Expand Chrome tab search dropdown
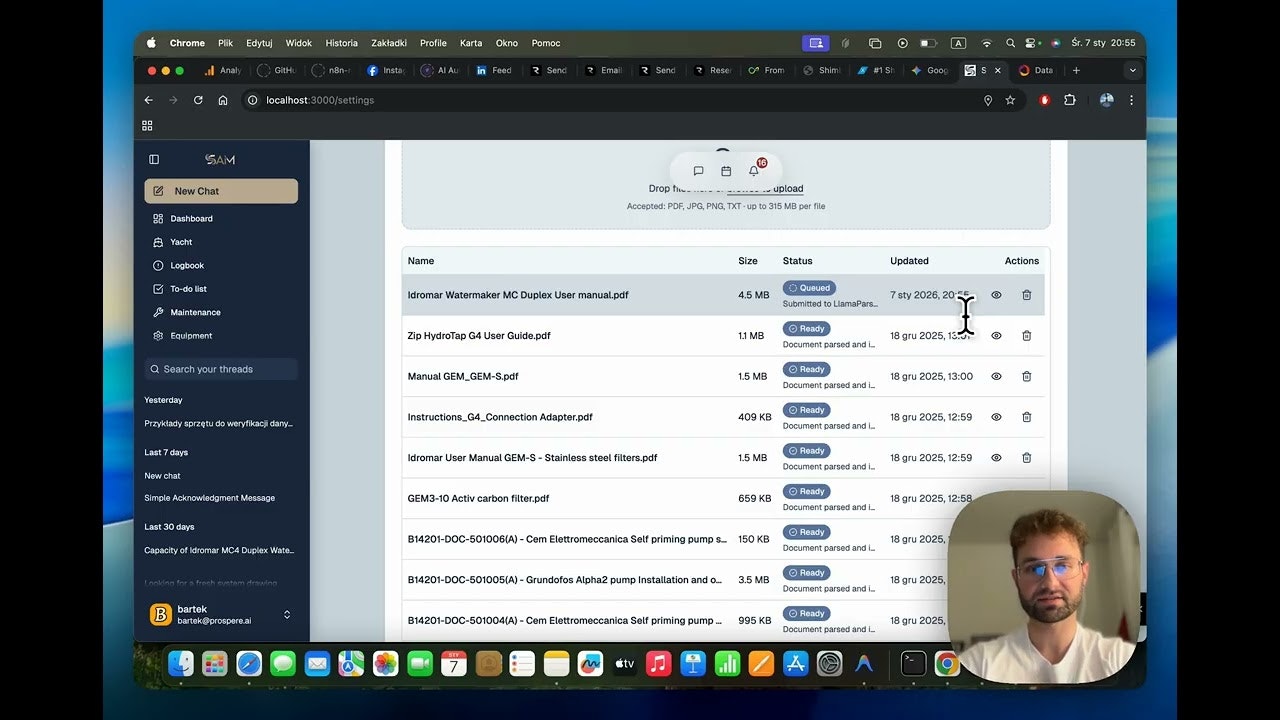 click(1132, 70)
